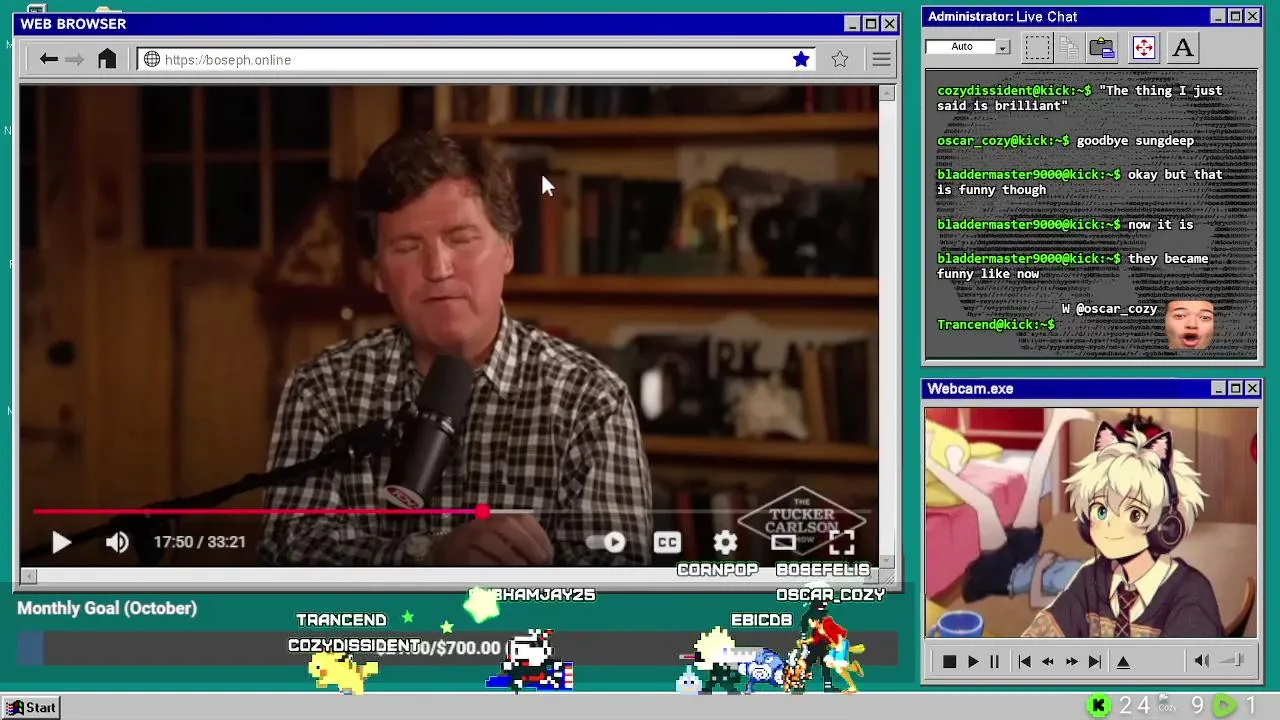
Task: Enter fullscreen on the video player
Action: (841, 542)
